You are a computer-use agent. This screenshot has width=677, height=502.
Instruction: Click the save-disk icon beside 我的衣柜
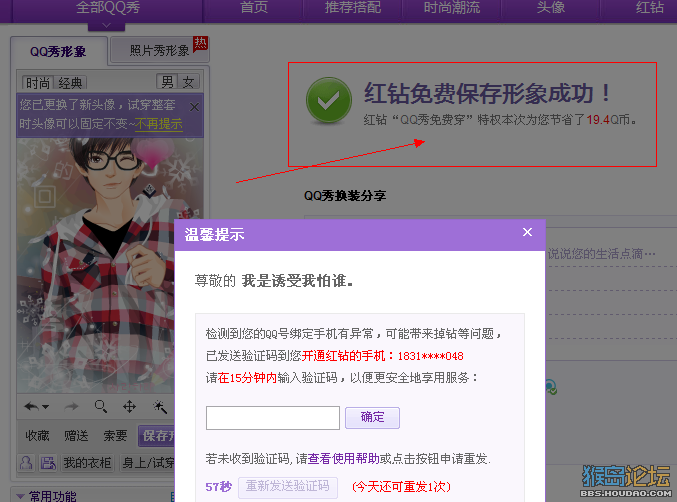48,463
